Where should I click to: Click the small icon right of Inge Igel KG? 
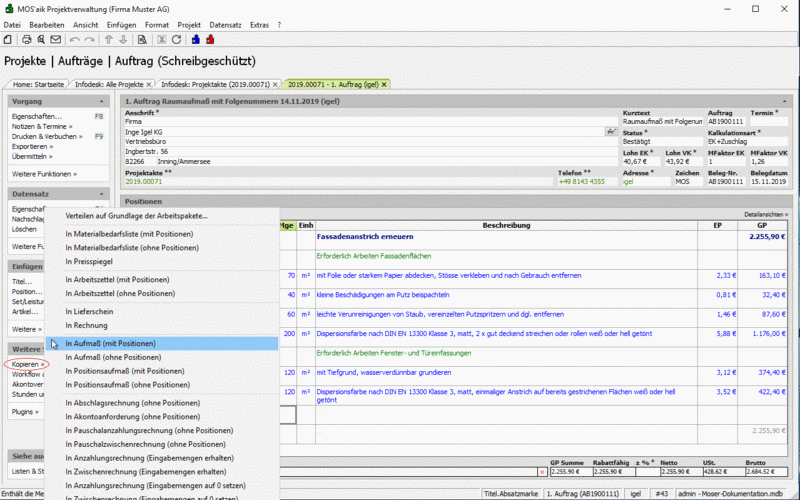(x=611, y=132)
